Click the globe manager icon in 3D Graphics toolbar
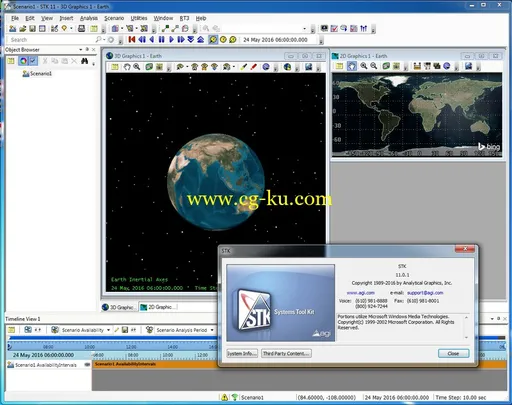512x405 pixels. (x=287, y=67)
